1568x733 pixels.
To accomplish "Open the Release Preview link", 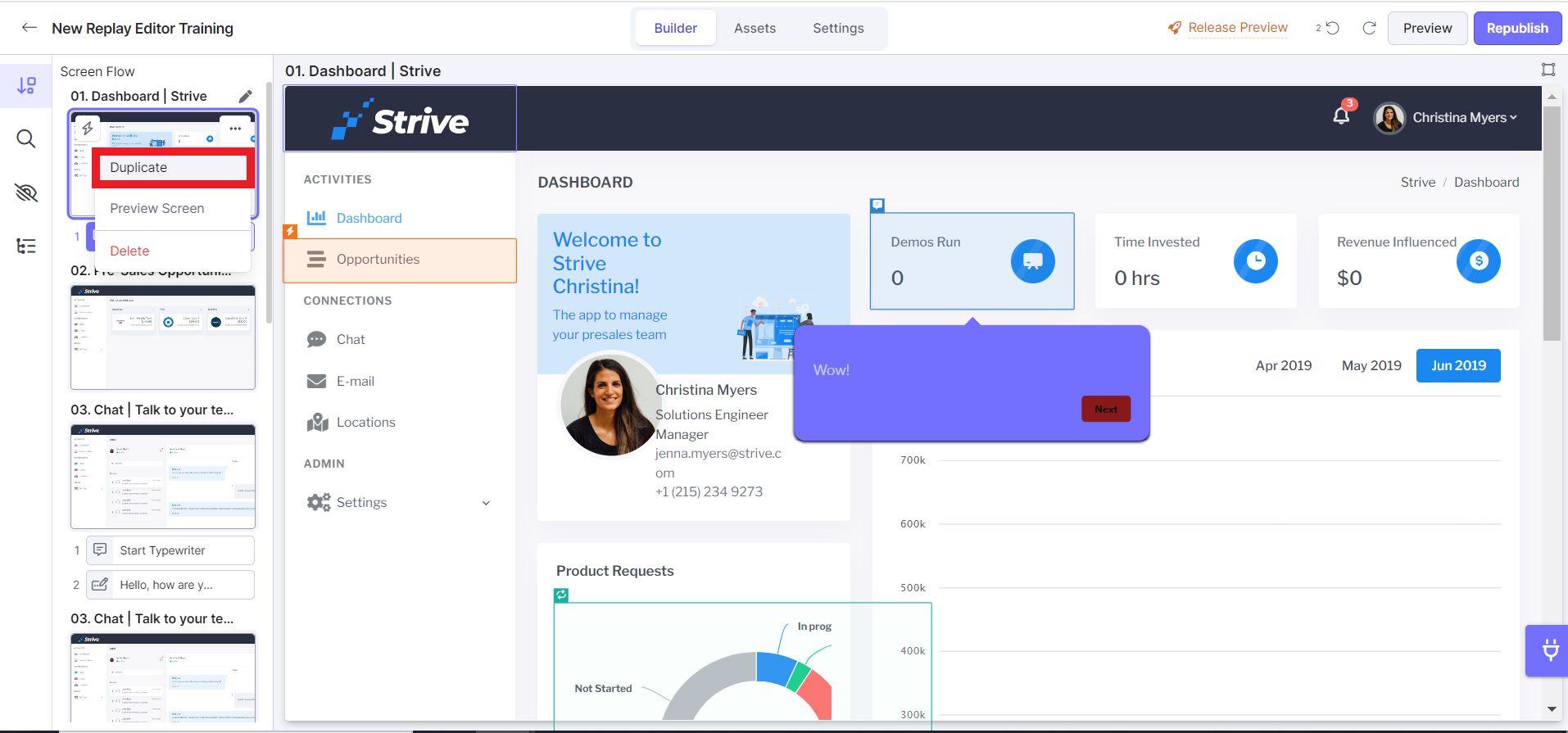I will [1228, 28].
